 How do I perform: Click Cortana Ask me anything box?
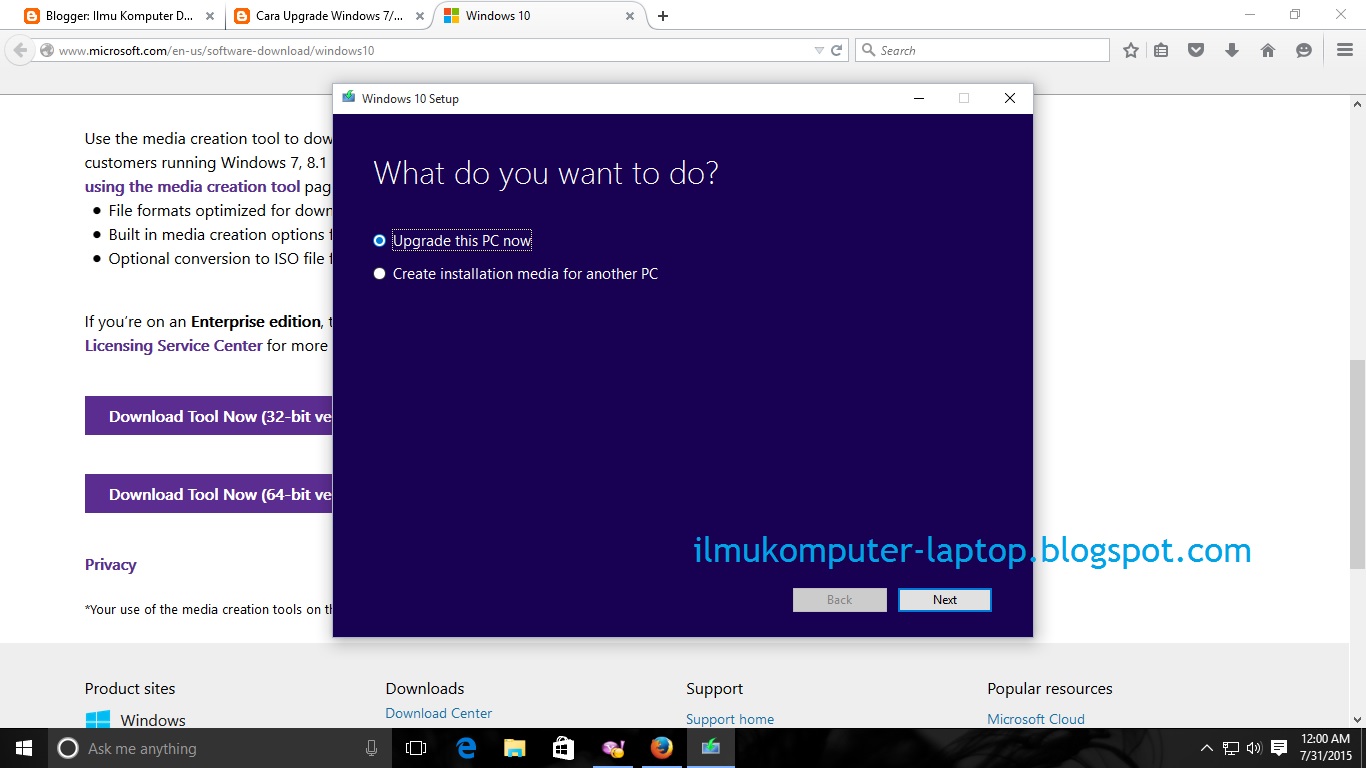[220, 748]
